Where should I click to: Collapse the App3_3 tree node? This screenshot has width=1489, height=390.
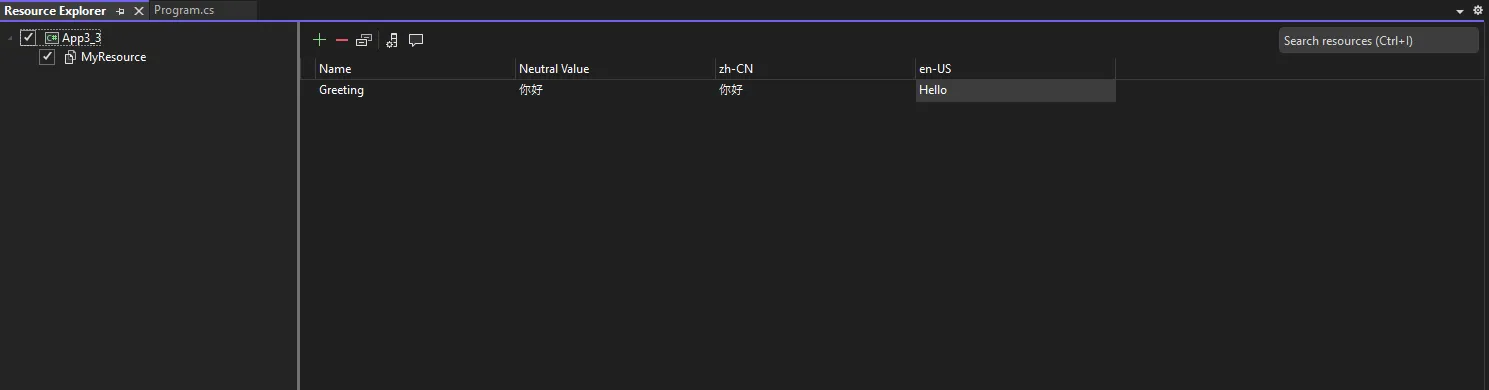[10, 38]
